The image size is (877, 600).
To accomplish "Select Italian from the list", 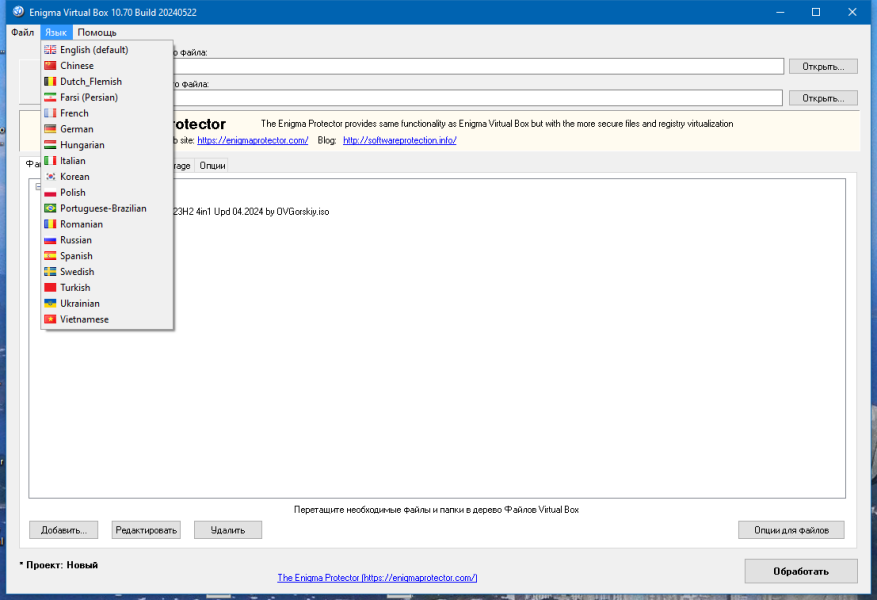I will click(107, 160).
